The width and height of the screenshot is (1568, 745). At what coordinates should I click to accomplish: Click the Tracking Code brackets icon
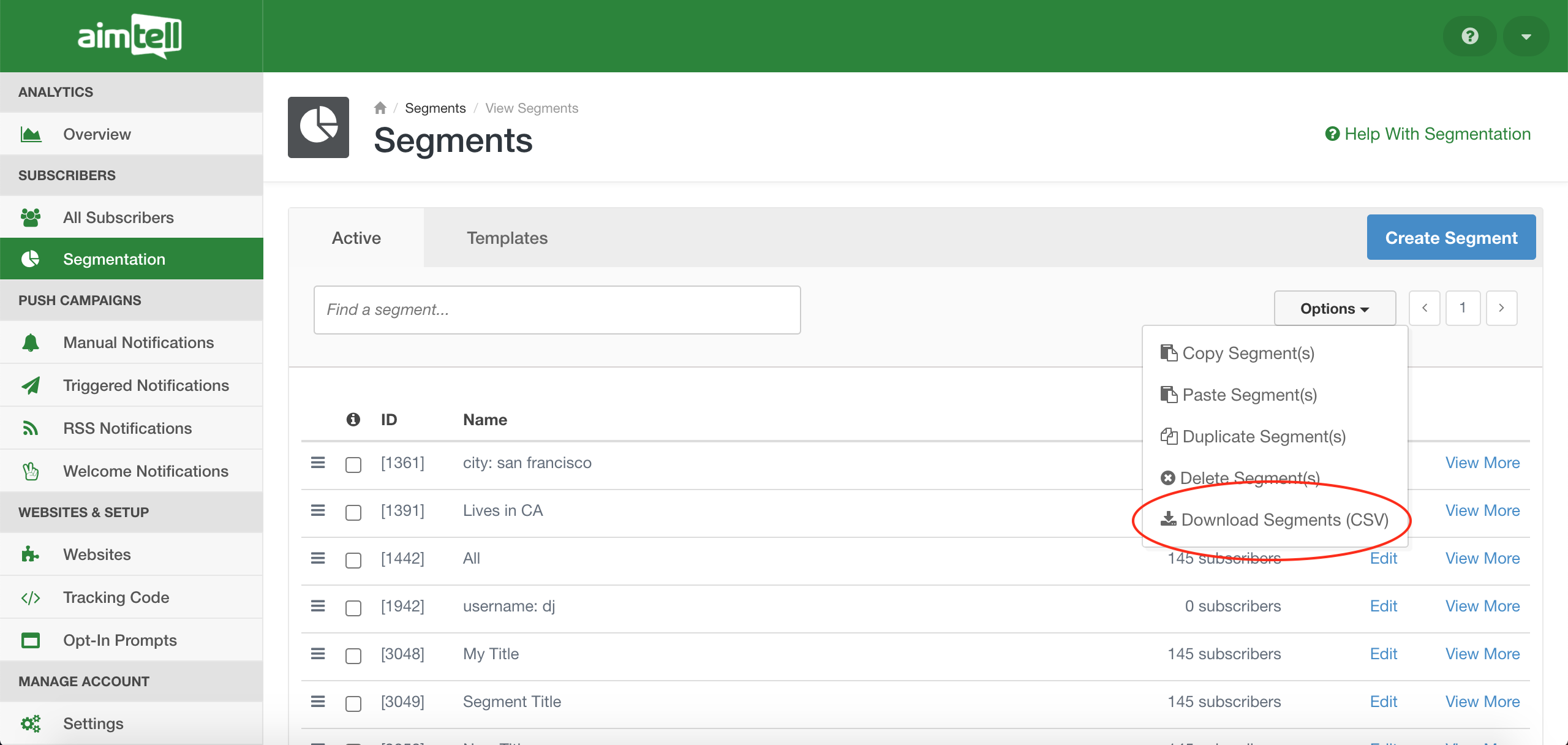pyautogui.click(x=31, y=597)
